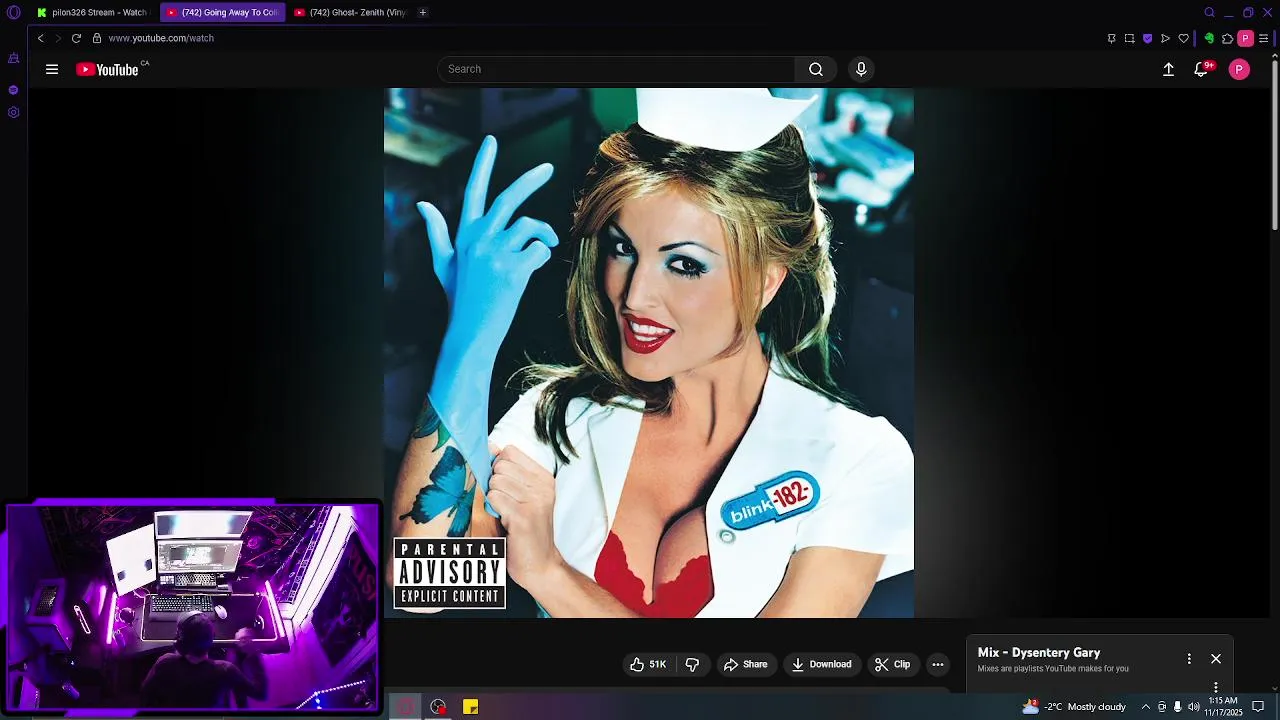Open the volume speaker tray icon
The height and width of the screenshot is (720, 1280).
coord(1194,707)
